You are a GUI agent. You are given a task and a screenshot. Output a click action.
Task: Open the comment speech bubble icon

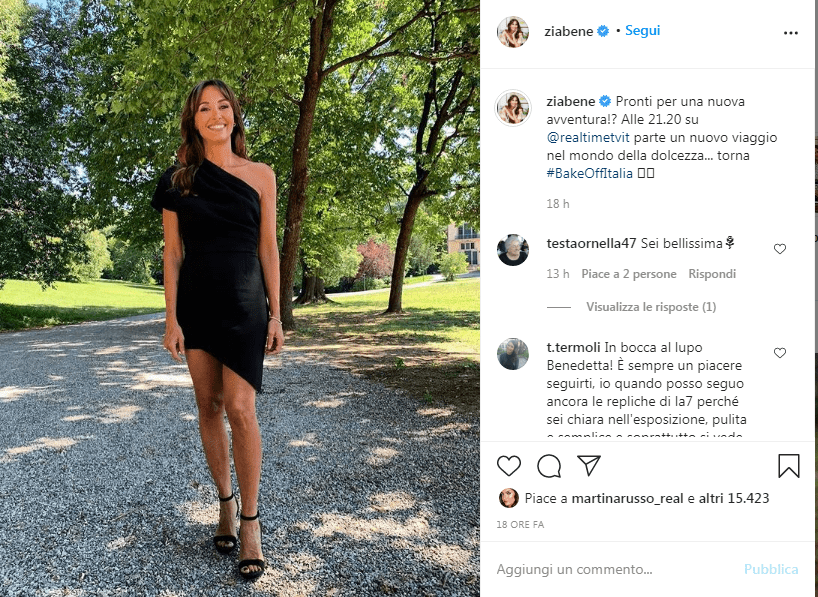pyautogui.click(x=549, y=465)
